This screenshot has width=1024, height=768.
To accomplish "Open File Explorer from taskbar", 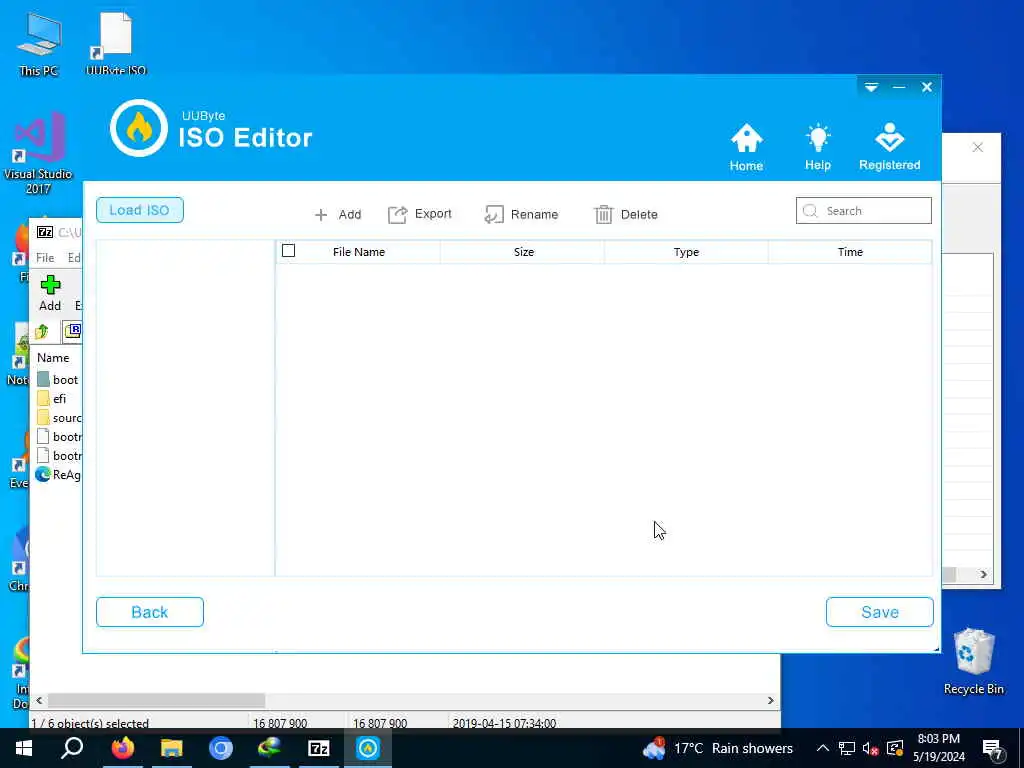I will pos(172,748).
